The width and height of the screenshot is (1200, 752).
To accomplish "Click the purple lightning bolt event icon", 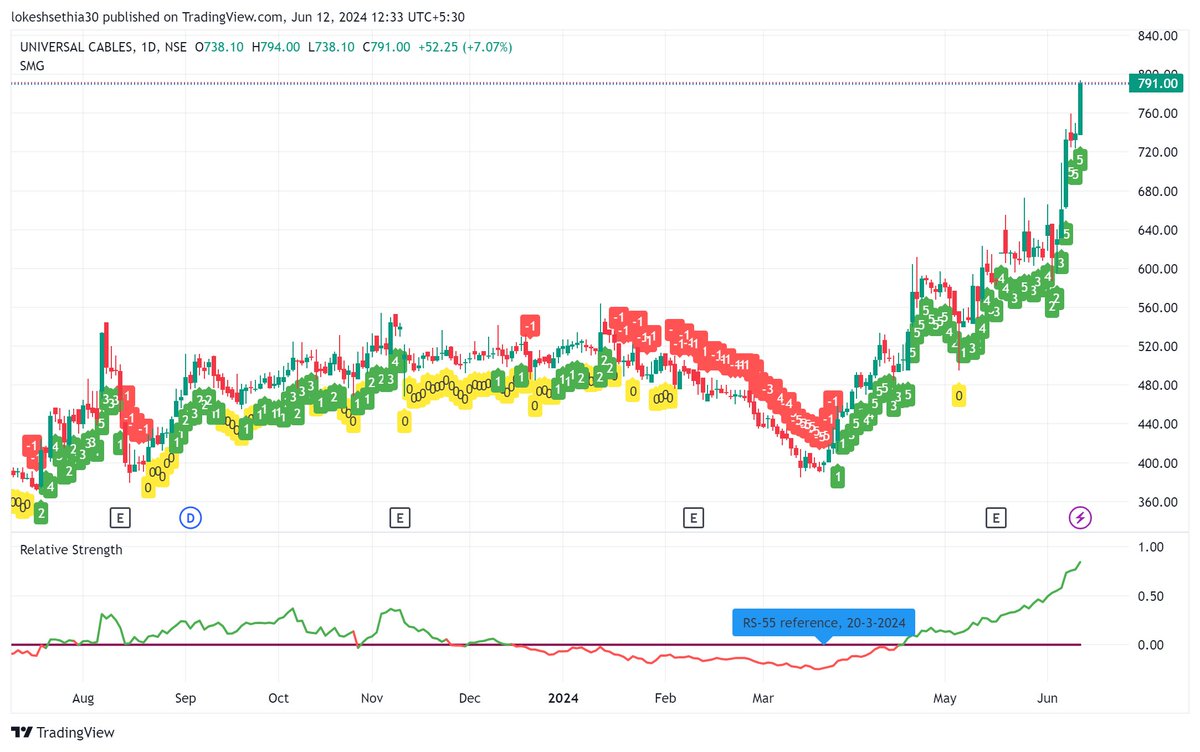I will (x=1080, y=517).
